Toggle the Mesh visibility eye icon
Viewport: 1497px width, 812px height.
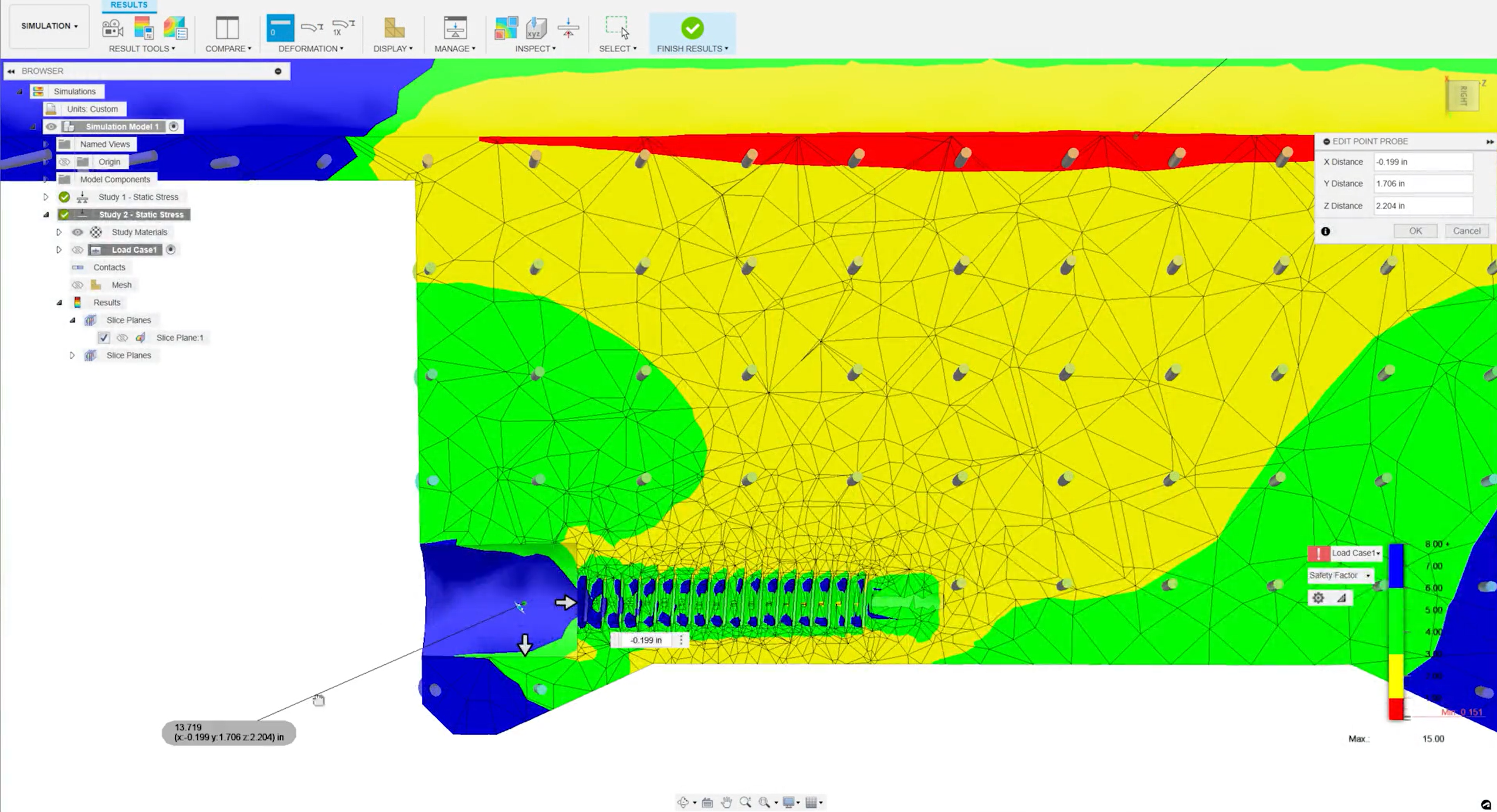(77, 285)
